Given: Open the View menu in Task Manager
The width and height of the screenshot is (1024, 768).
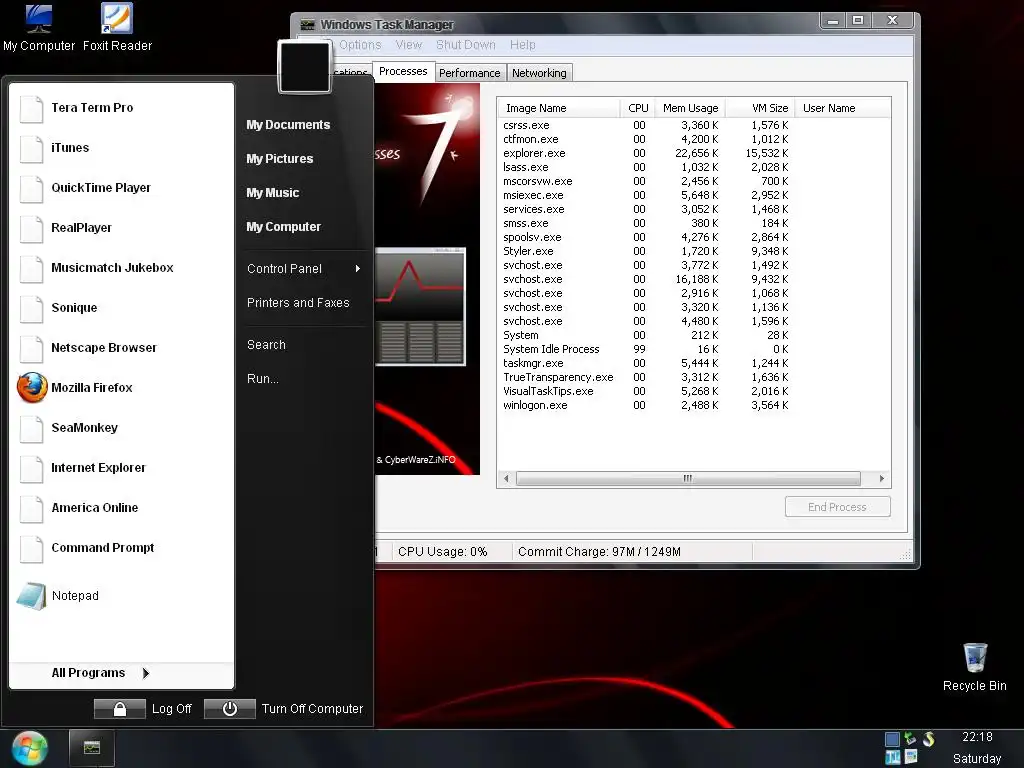Looking at the screenshot, I should pos(409,45).
